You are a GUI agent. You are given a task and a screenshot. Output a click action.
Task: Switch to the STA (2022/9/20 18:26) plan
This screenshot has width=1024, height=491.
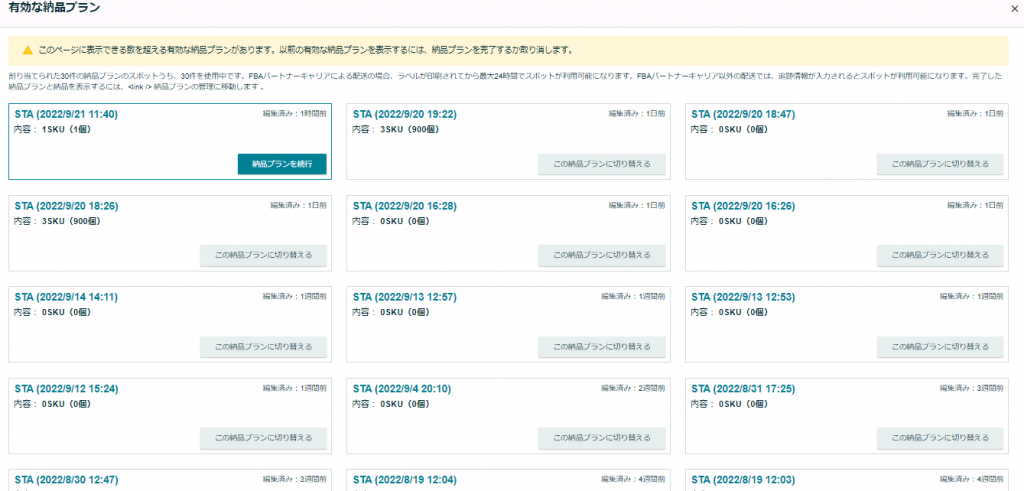(x=263, y=255)
